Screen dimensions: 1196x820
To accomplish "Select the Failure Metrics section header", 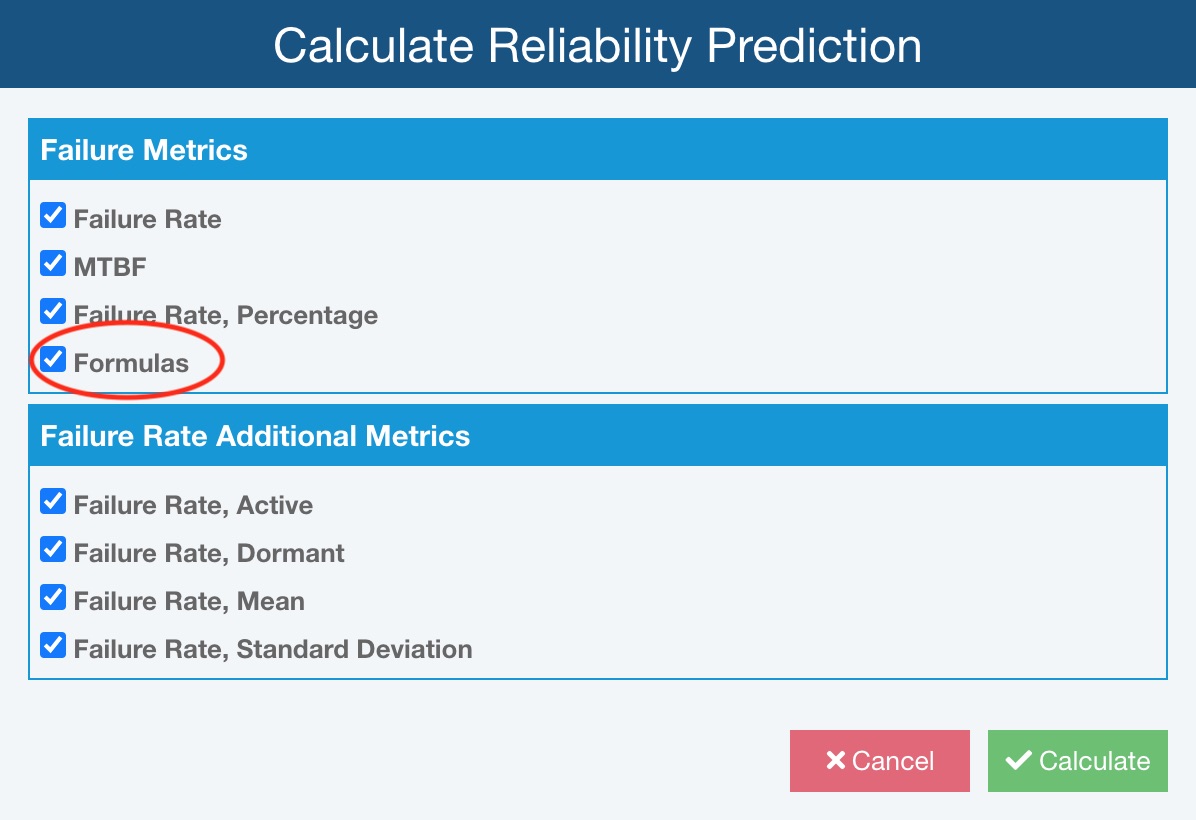I will pyautogui.click(x=144, y=150).
